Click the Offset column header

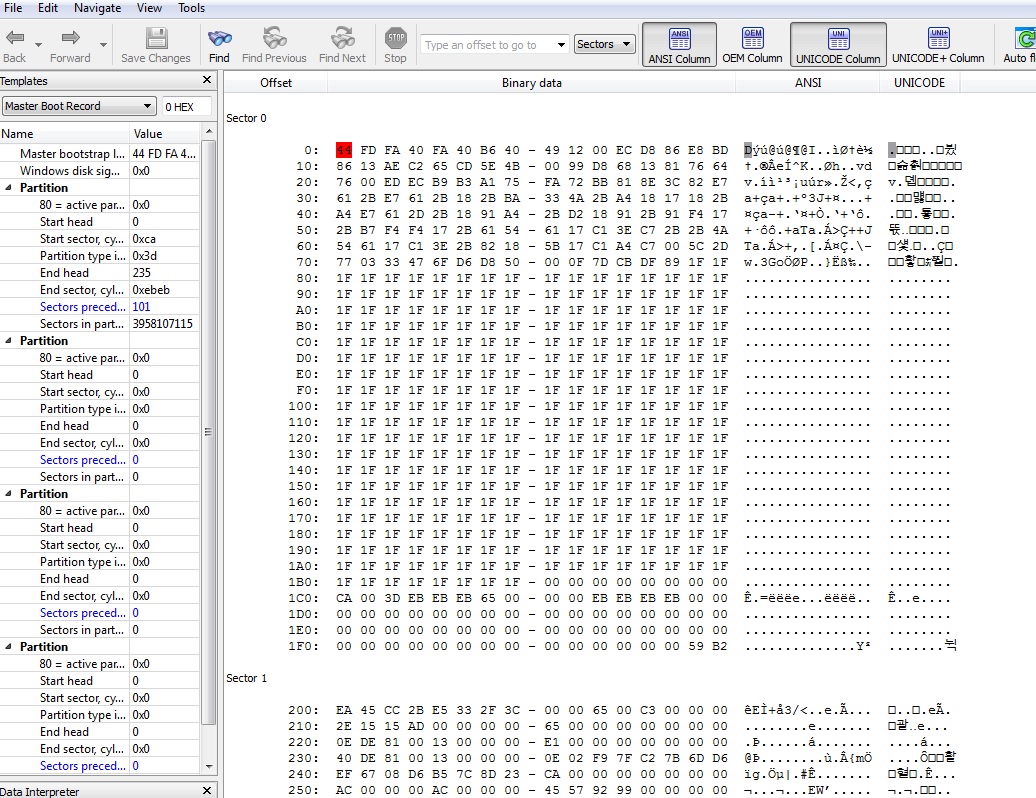pos(276,83)
